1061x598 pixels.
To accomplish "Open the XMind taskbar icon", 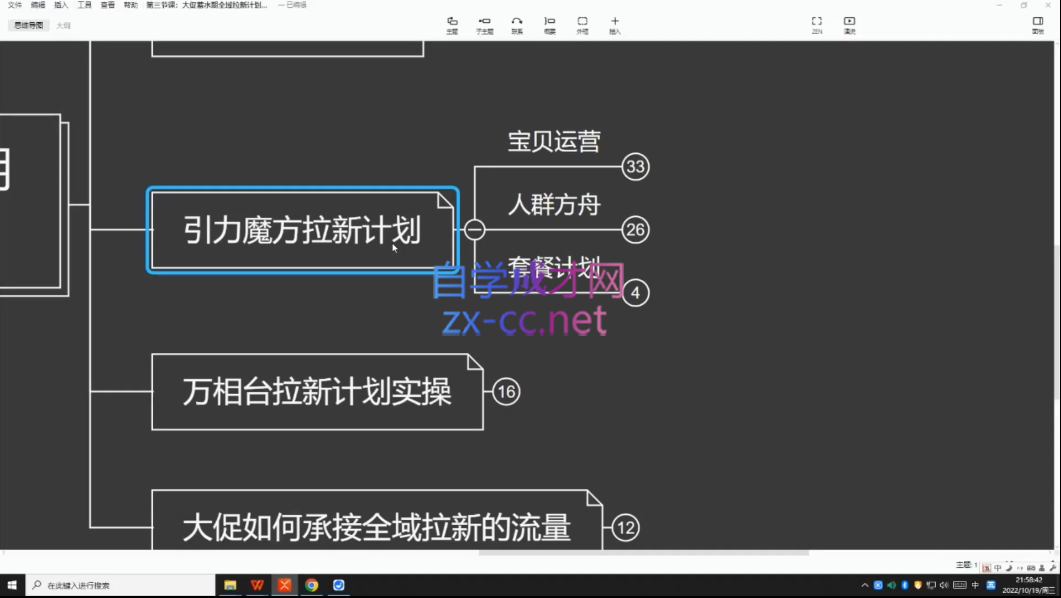I will 284,585.
